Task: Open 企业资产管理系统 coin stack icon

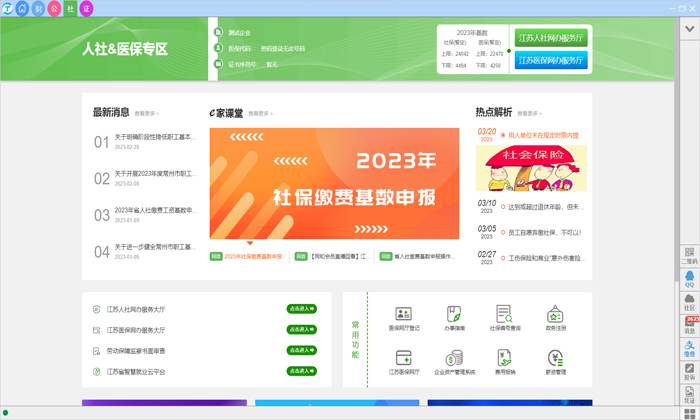Action: (x=453, y=358)
